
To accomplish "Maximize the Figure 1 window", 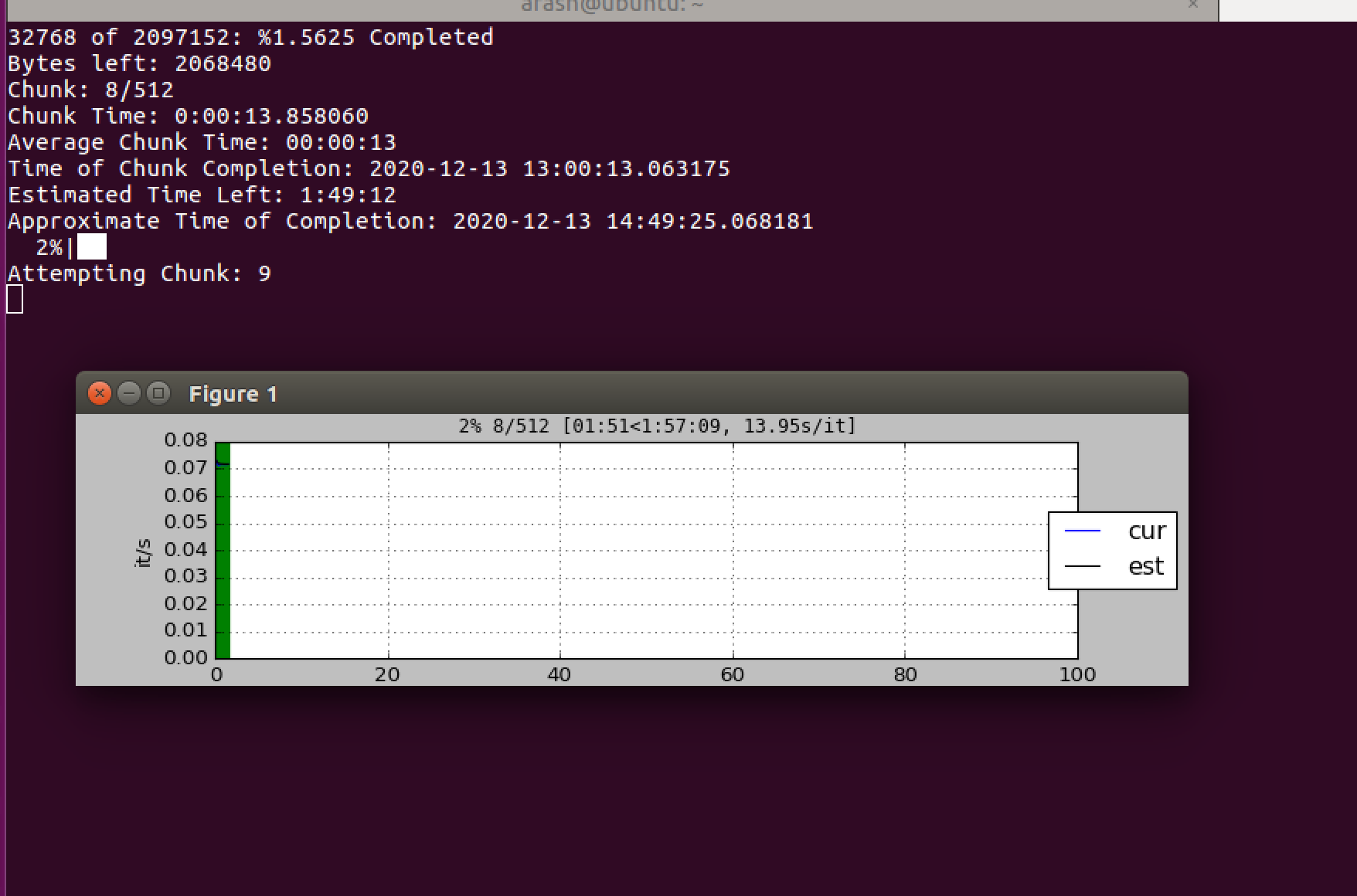I will 158,393.
